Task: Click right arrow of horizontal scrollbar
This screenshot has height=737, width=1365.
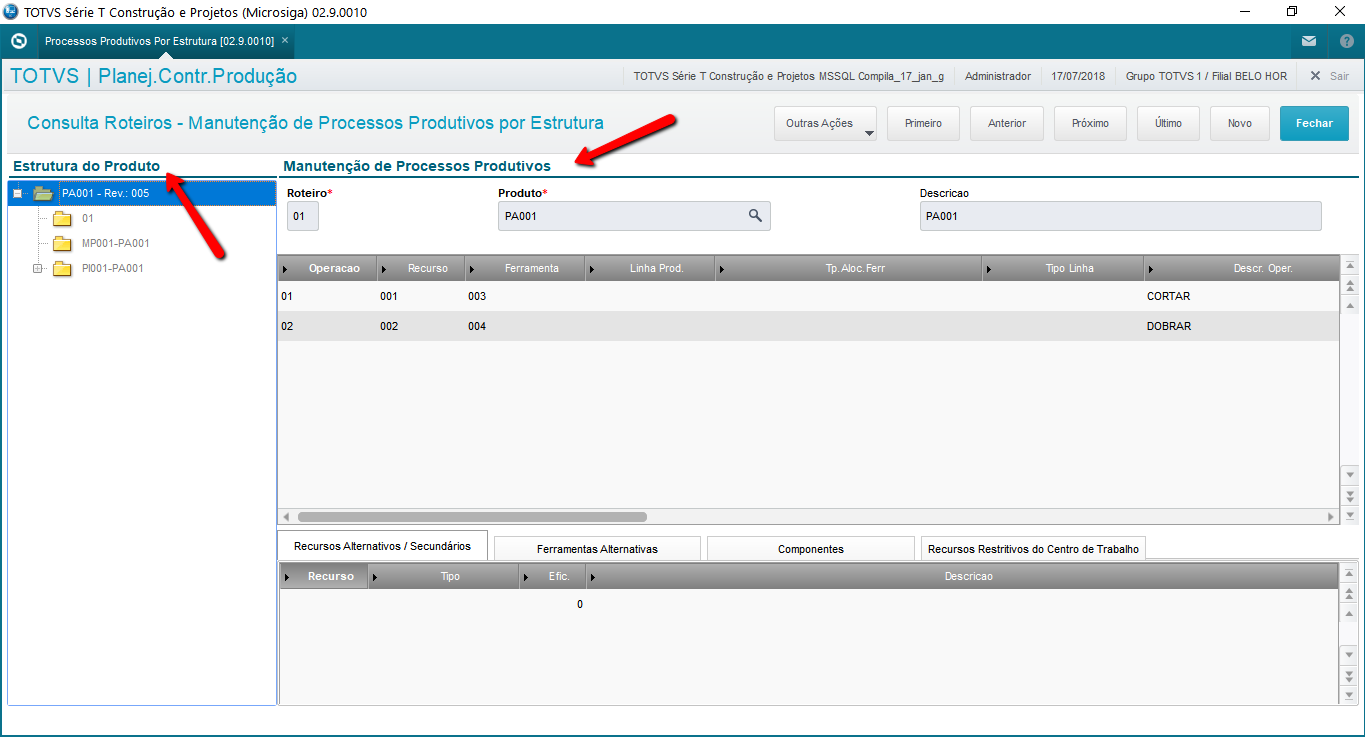Action: tap(1331, 517)
